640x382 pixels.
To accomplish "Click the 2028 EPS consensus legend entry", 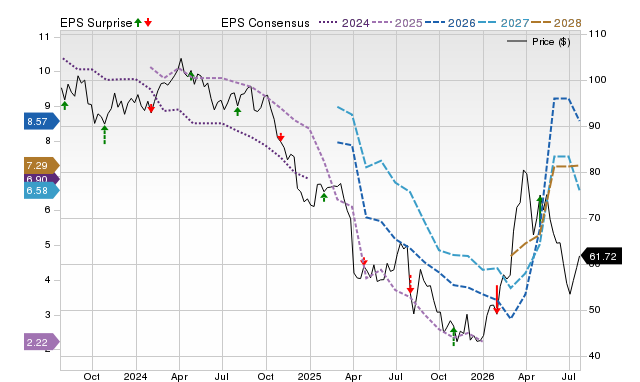I will pos(556,23).
